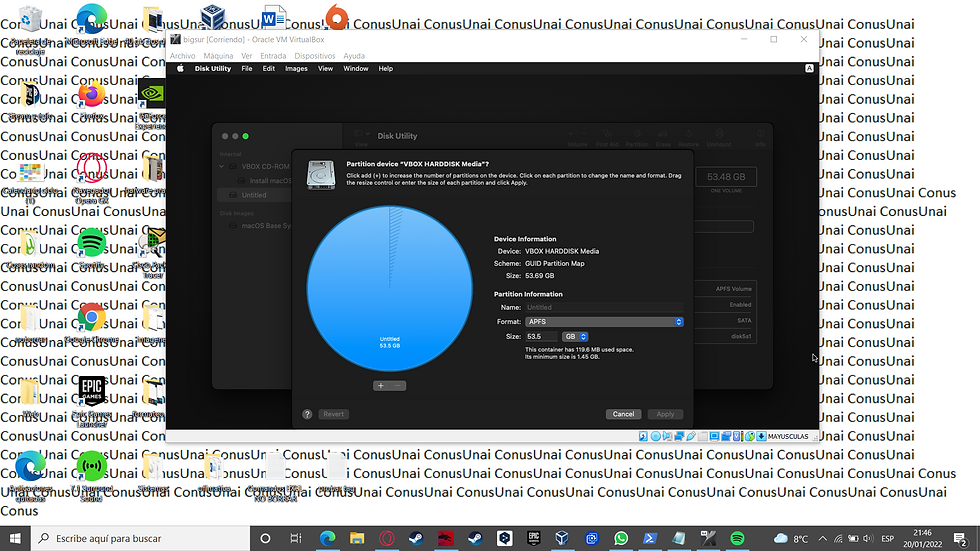
Task: Open Google Chrome desktop shortcut
Action: click(91, 317)
